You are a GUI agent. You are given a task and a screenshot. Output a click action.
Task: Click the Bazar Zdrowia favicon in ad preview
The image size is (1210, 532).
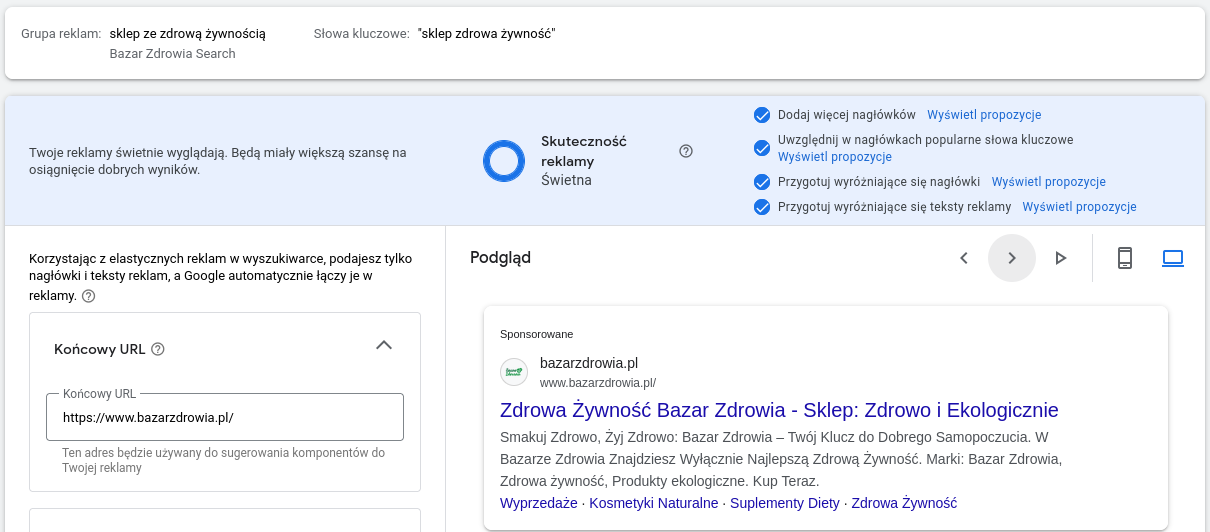514,372
